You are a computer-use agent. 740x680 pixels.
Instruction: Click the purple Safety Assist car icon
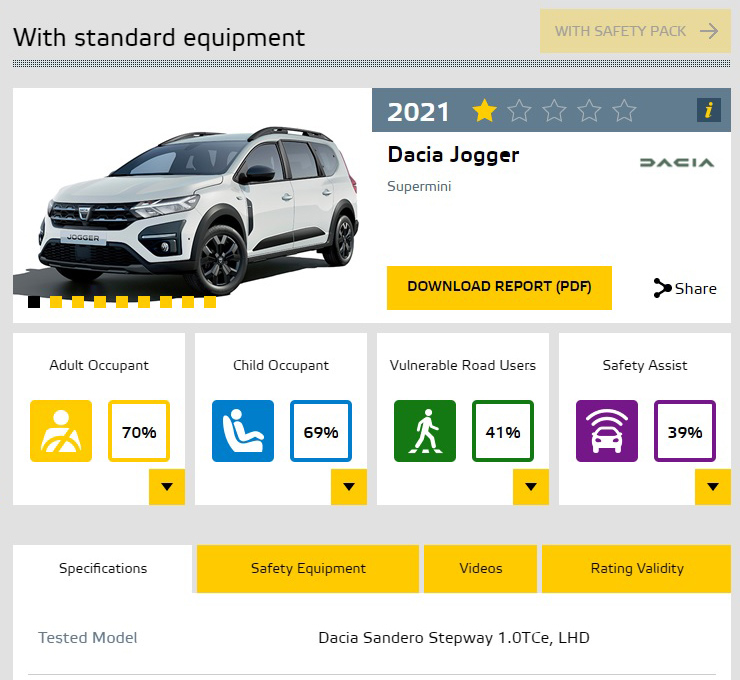click(x=607, y=431)
